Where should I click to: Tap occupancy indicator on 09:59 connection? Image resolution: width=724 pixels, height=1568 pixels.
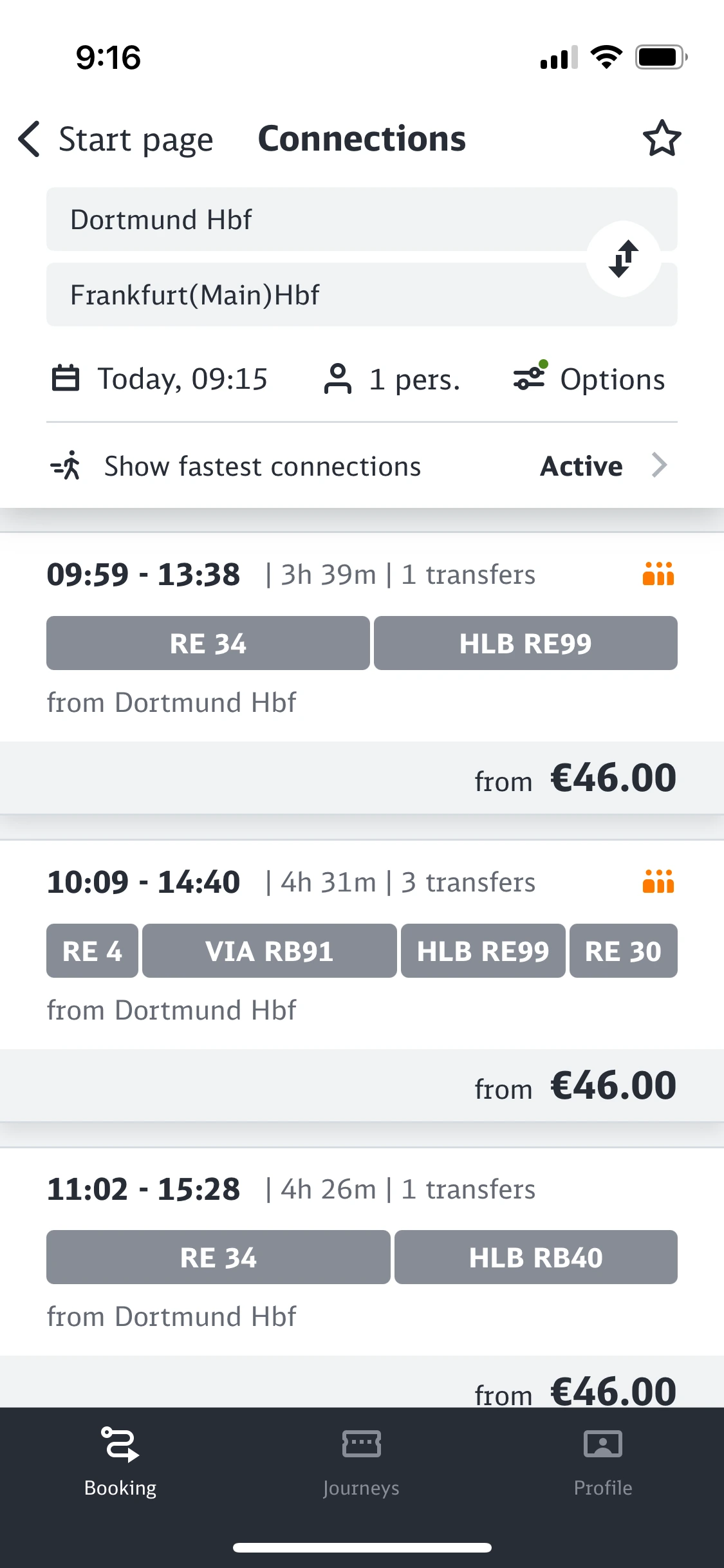[658, 574]
